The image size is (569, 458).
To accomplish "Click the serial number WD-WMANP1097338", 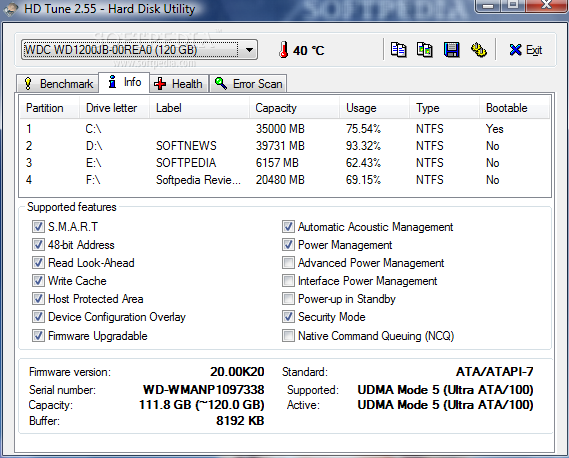I will tap(204, 389).
